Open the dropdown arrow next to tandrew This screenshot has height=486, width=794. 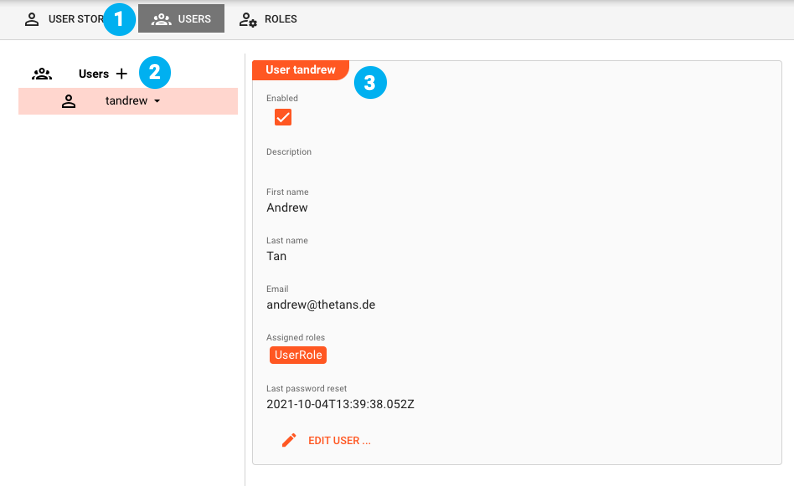tap(157, 101)
